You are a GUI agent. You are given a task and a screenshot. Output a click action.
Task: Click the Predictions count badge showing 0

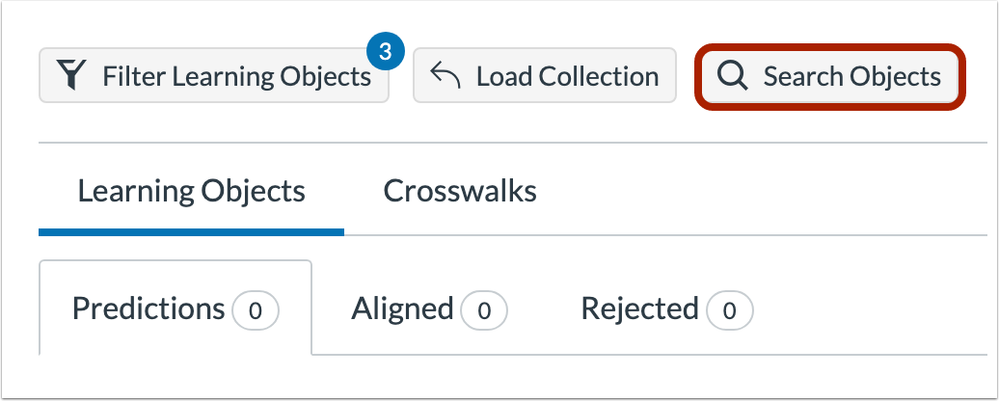click(x=255, y=310)
